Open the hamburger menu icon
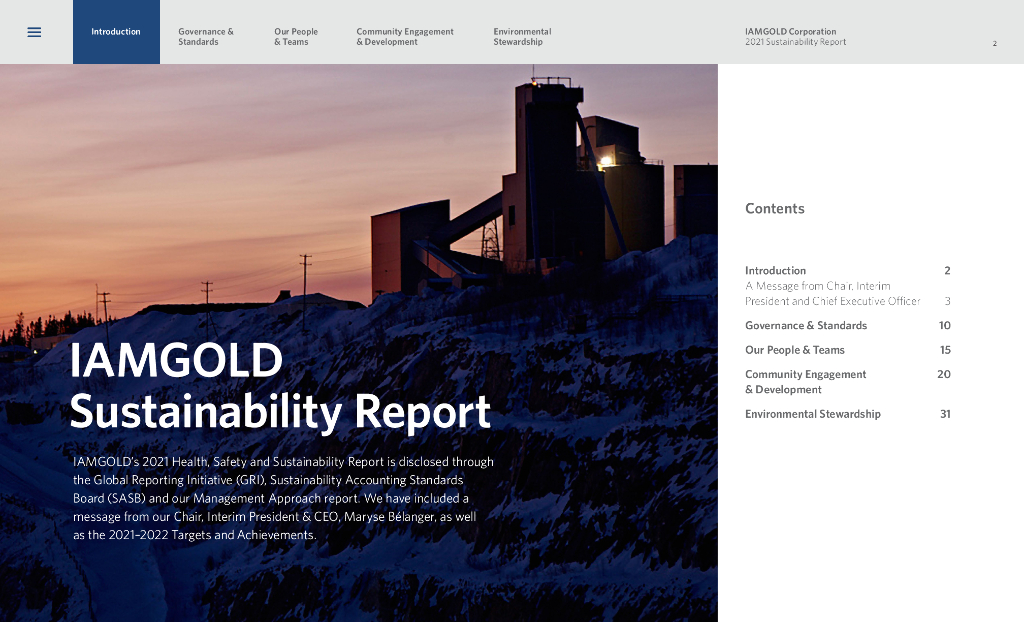This screenshot has height=622, width=1024. coord(34,32)
